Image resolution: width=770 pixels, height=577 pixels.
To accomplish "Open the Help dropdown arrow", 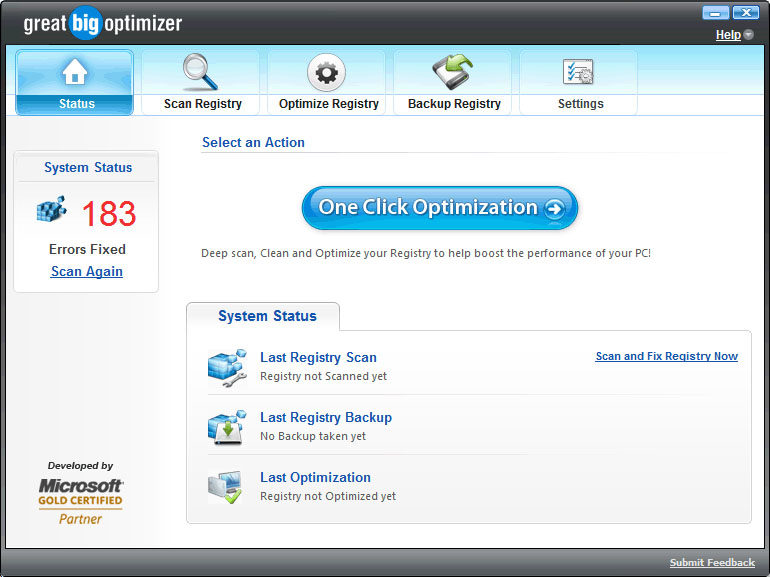I will (x=748, y=34).
